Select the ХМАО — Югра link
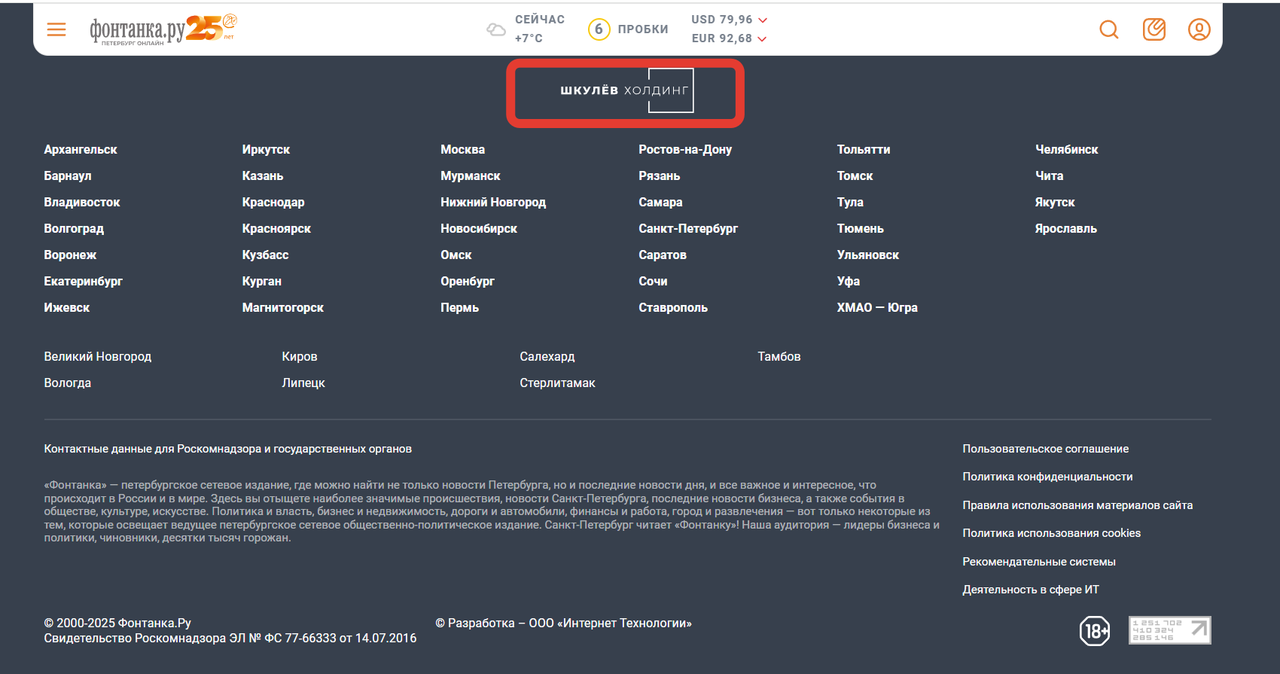The image size is (1280, 674). tap(877, 308)
